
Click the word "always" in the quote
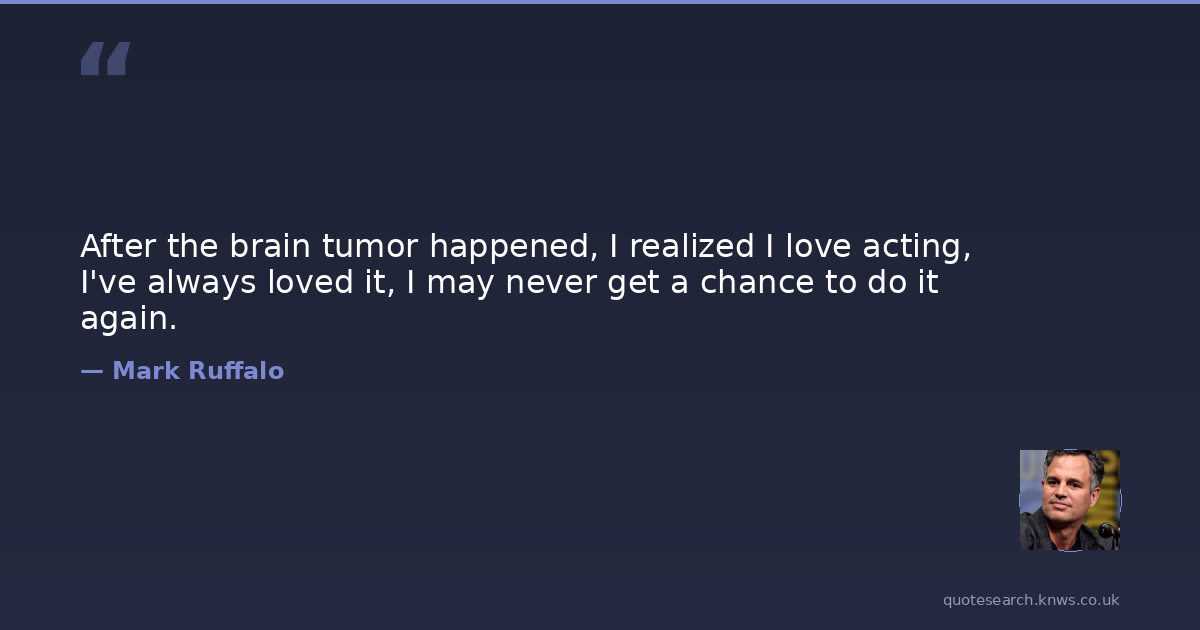point(202,284)
